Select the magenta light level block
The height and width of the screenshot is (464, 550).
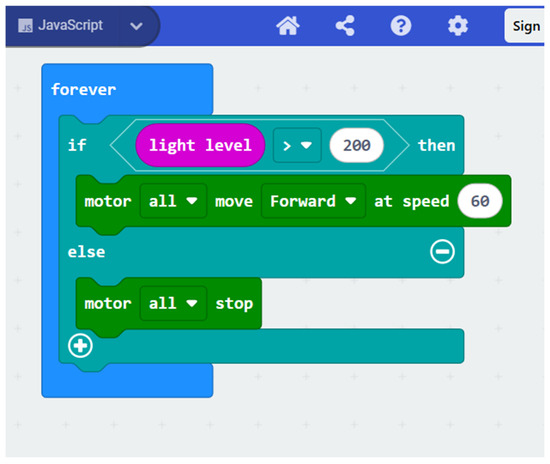click(200, 145)
